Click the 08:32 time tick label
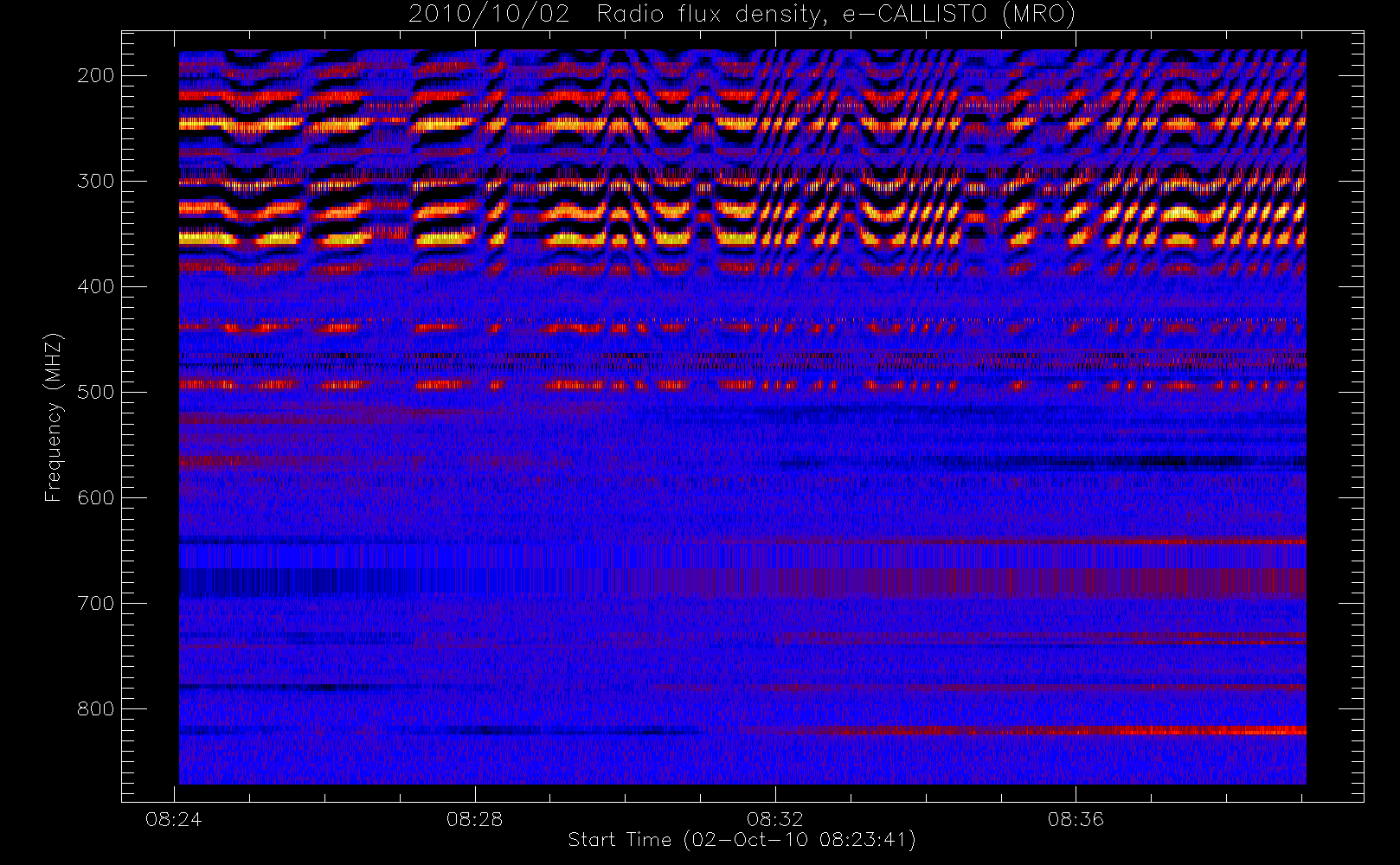This screenshot has width=1400, height=865. pos(775,818)
